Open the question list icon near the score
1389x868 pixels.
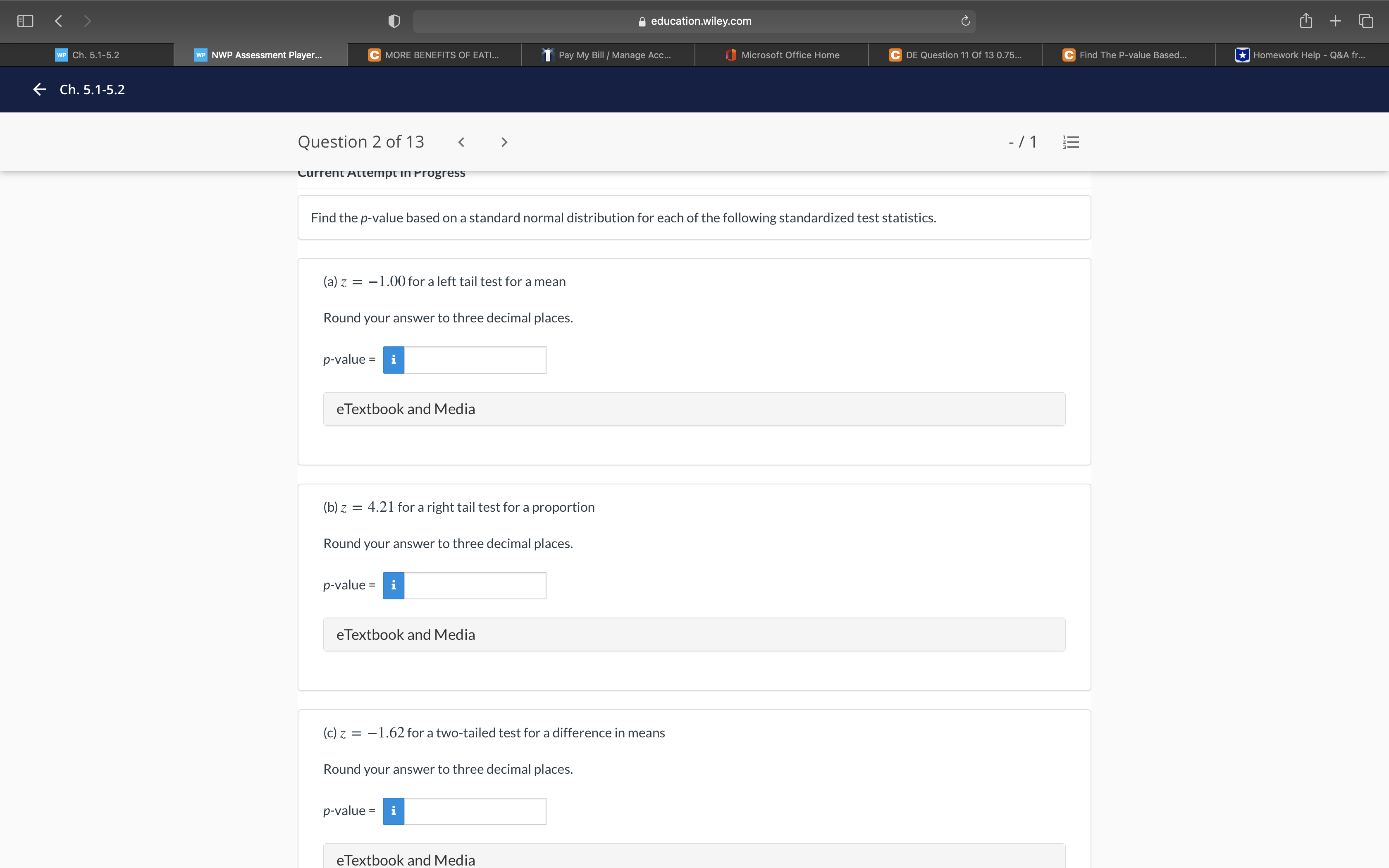(1071, 141)
